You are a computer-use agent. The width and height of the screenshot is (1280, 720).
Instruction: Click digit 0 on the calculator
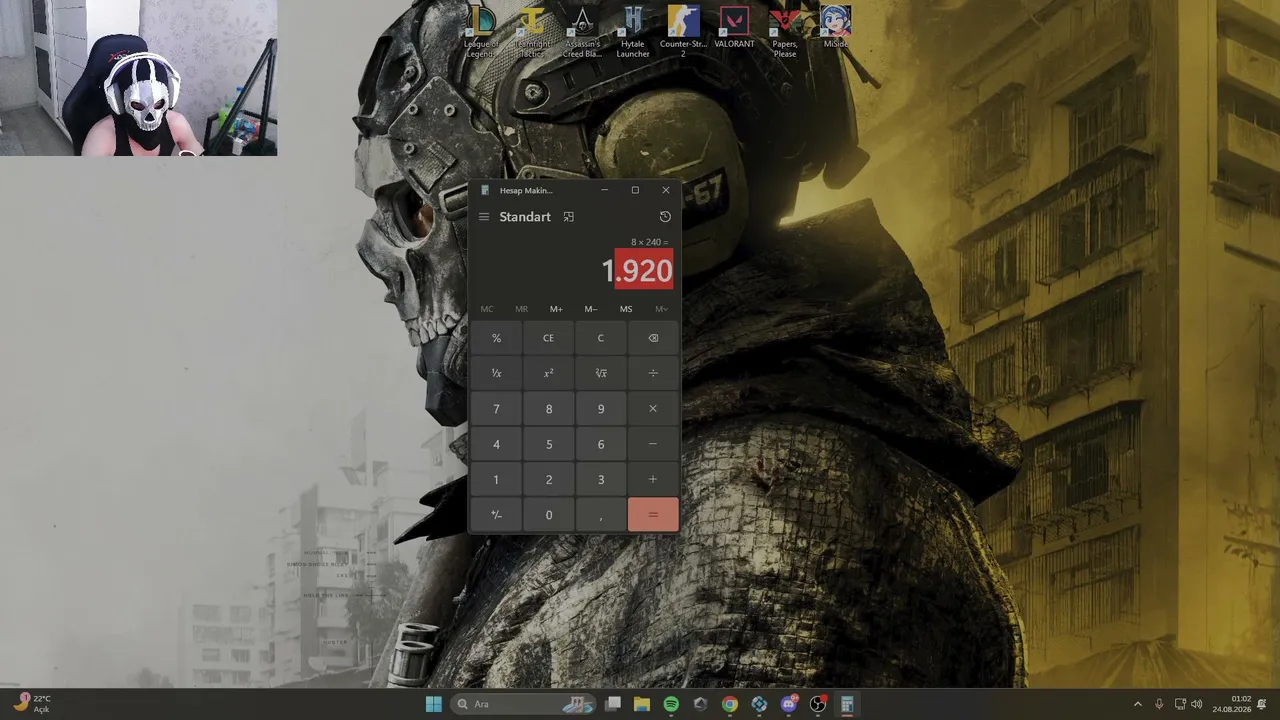pos(549,515)
